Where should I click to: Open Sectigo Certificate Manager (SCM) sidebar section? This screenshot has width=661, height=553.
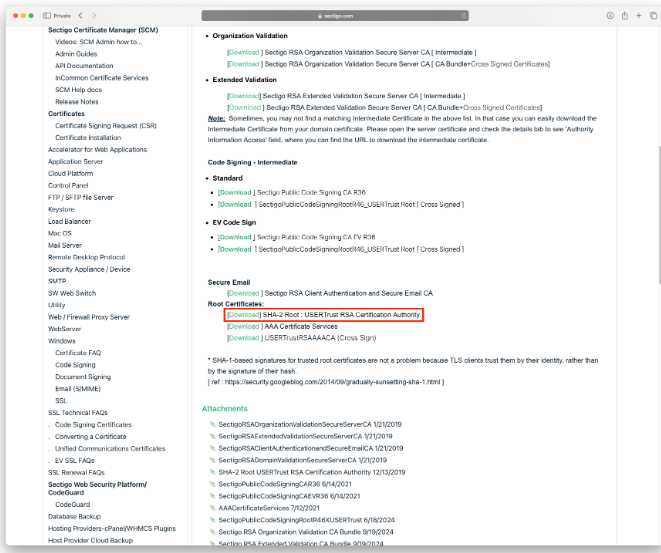click(x=103, y=30)
